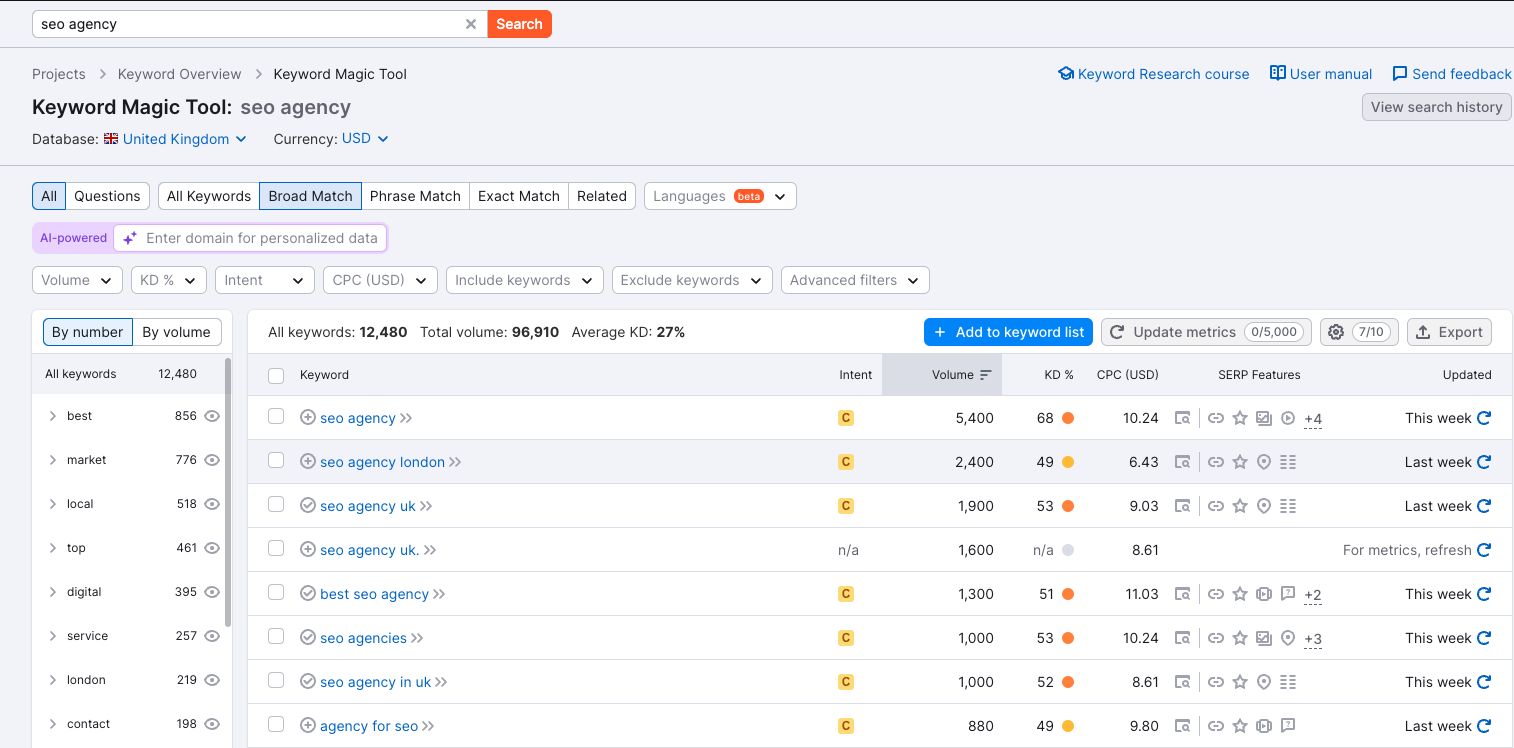Tick the checkbox for best seo agency
Viewport: 1514px width, 748px height.
(275, 593)
